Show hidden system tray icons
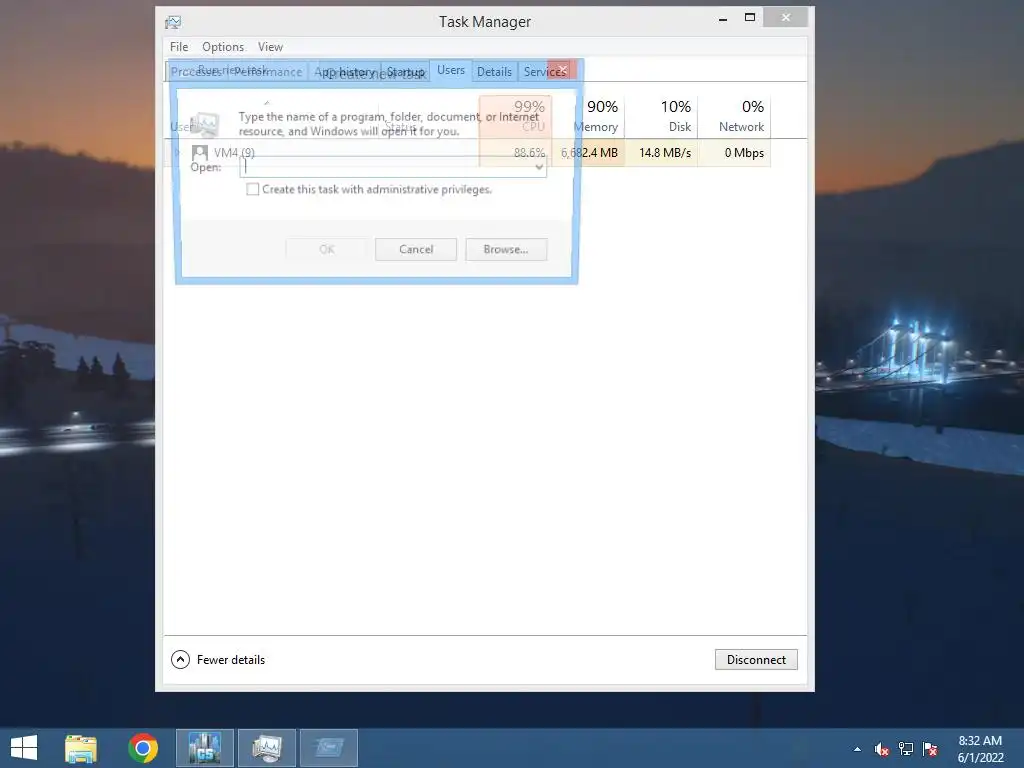Viewport: 1024px width, 768px height. [x=857, y=750]
